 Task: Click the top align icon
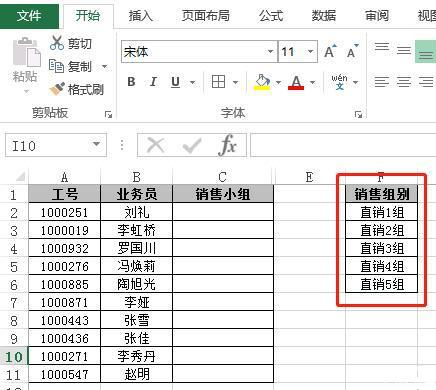pyautogui.click(x=382, y=47)
